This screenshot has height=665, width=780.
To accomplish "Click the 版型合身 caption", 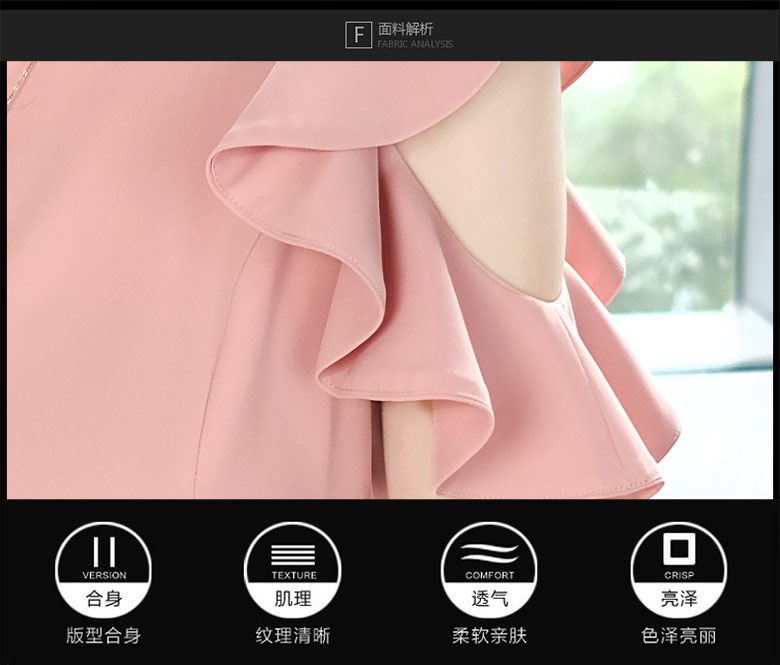I will click(x=103, y=636).
